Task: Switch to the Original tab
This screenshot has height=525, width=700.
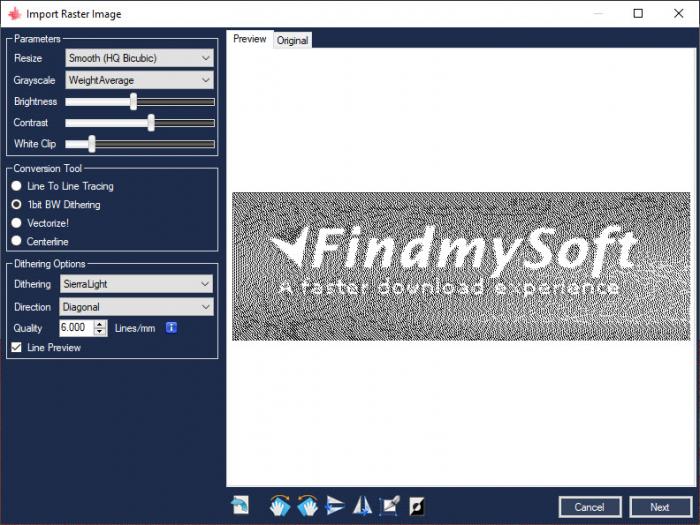Action: click(x=292, y=40)
